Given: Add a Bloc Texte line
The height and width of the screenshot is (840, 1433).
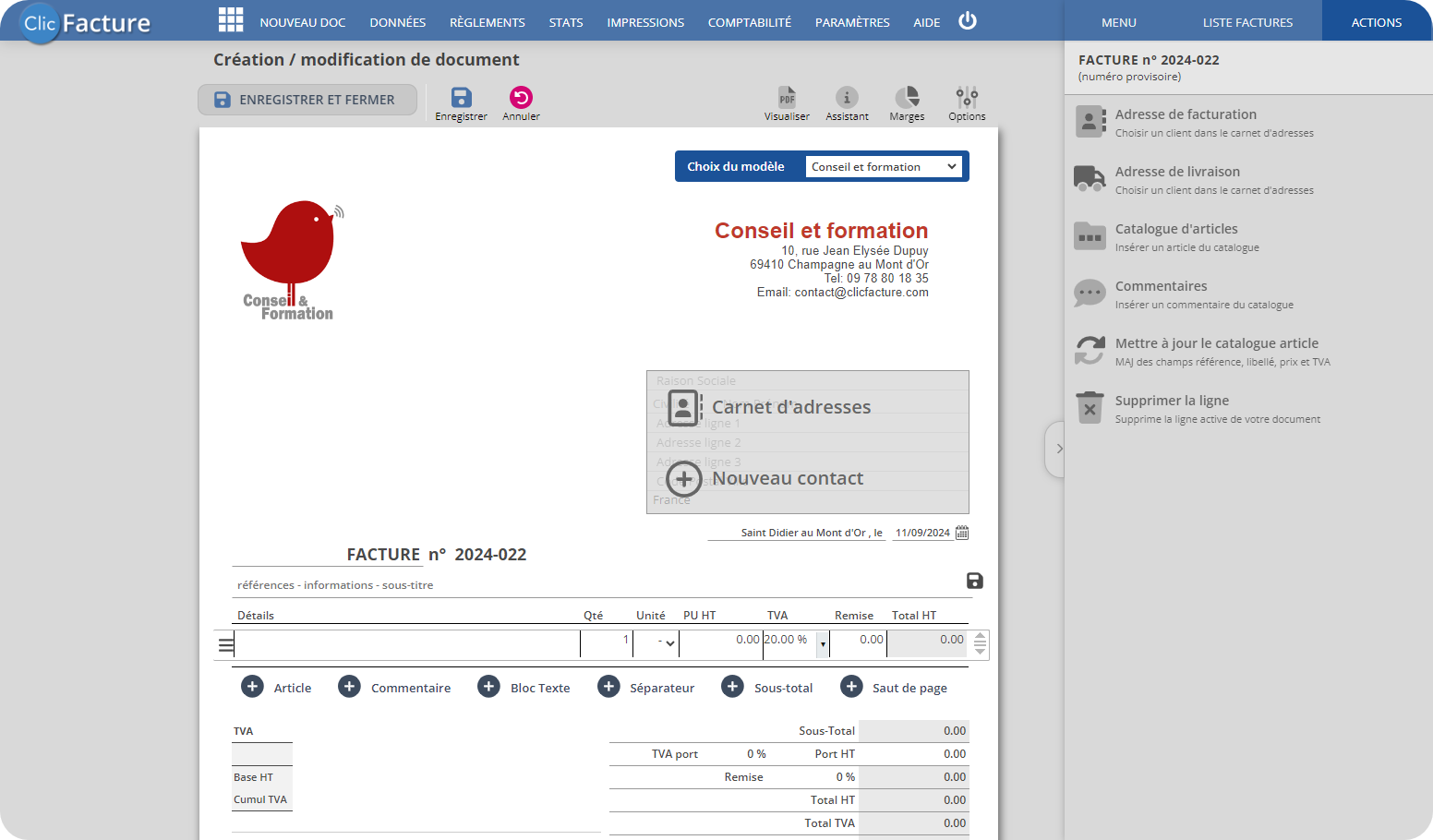Looking at the screenshot, I should pyautogui.click(x=524, y=687).
